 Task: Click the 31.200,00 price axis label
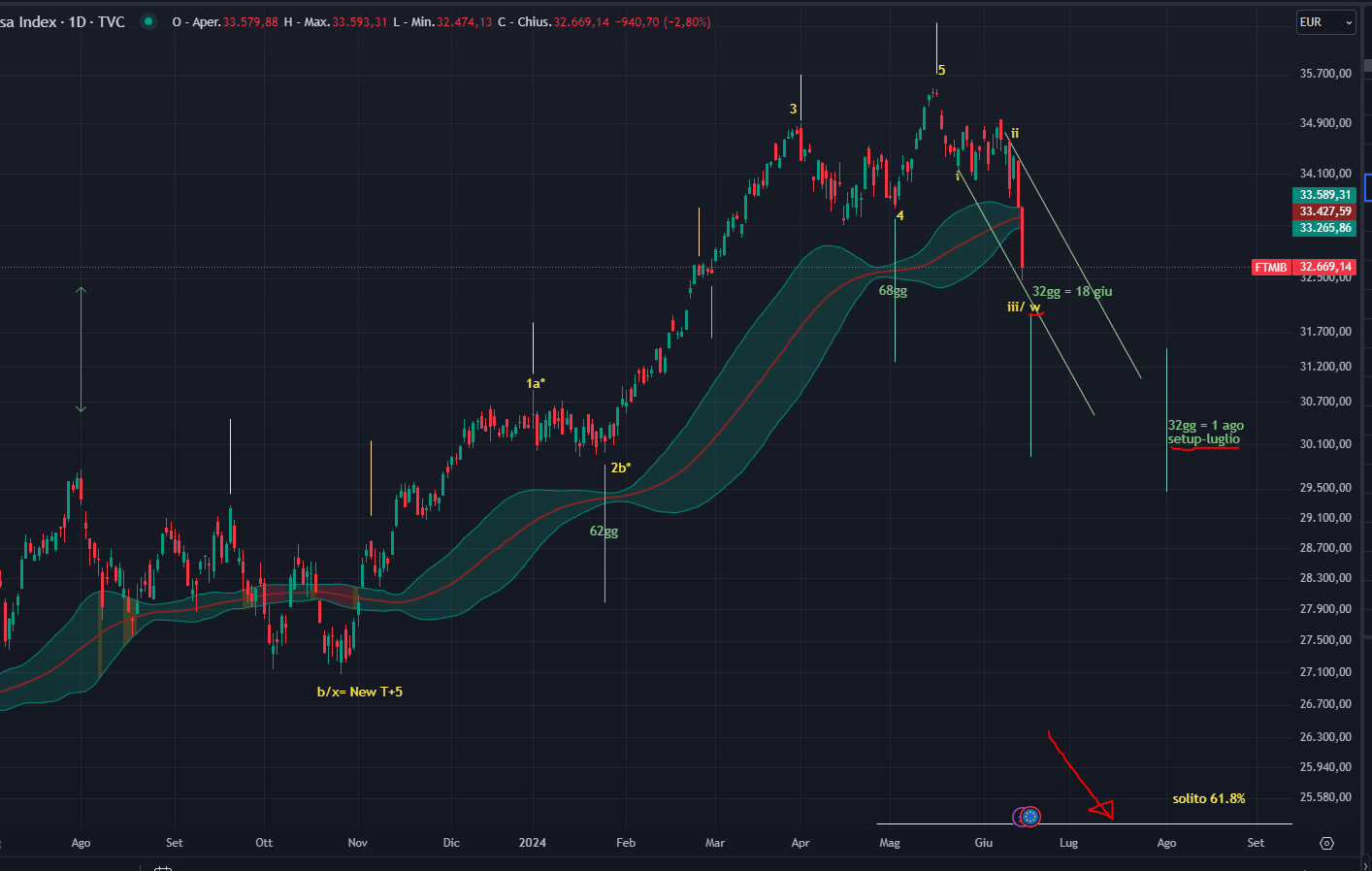1325,367
